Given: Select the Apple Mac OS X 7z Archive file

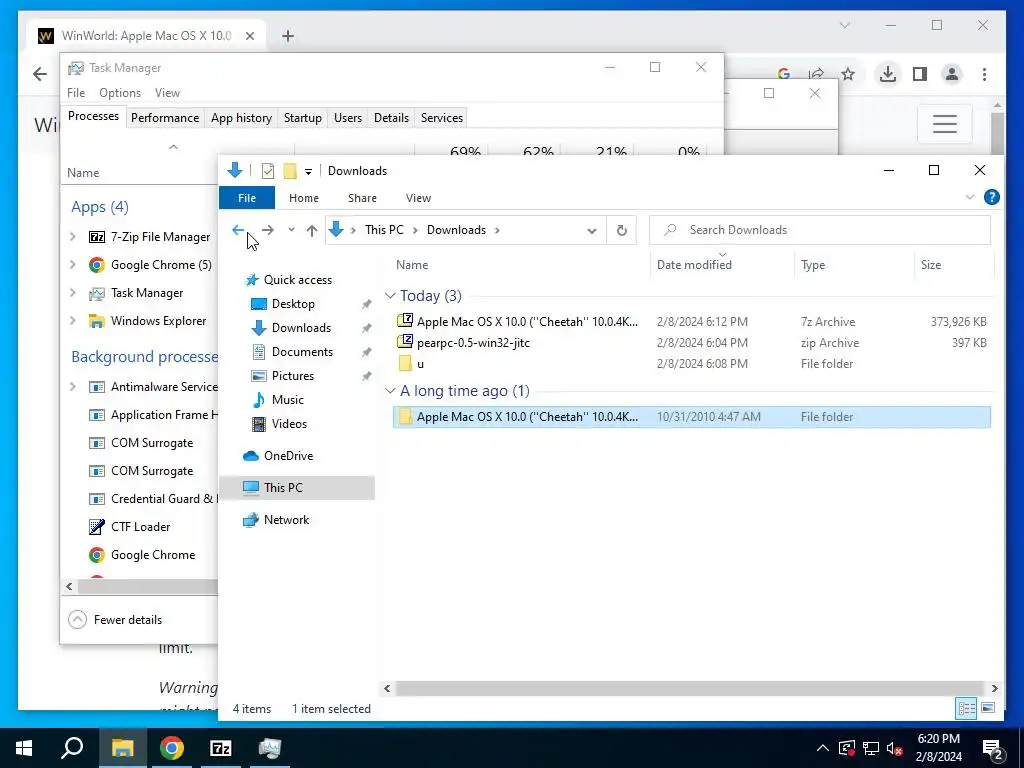Looking at the screenshot, I should tap(692, 321).
